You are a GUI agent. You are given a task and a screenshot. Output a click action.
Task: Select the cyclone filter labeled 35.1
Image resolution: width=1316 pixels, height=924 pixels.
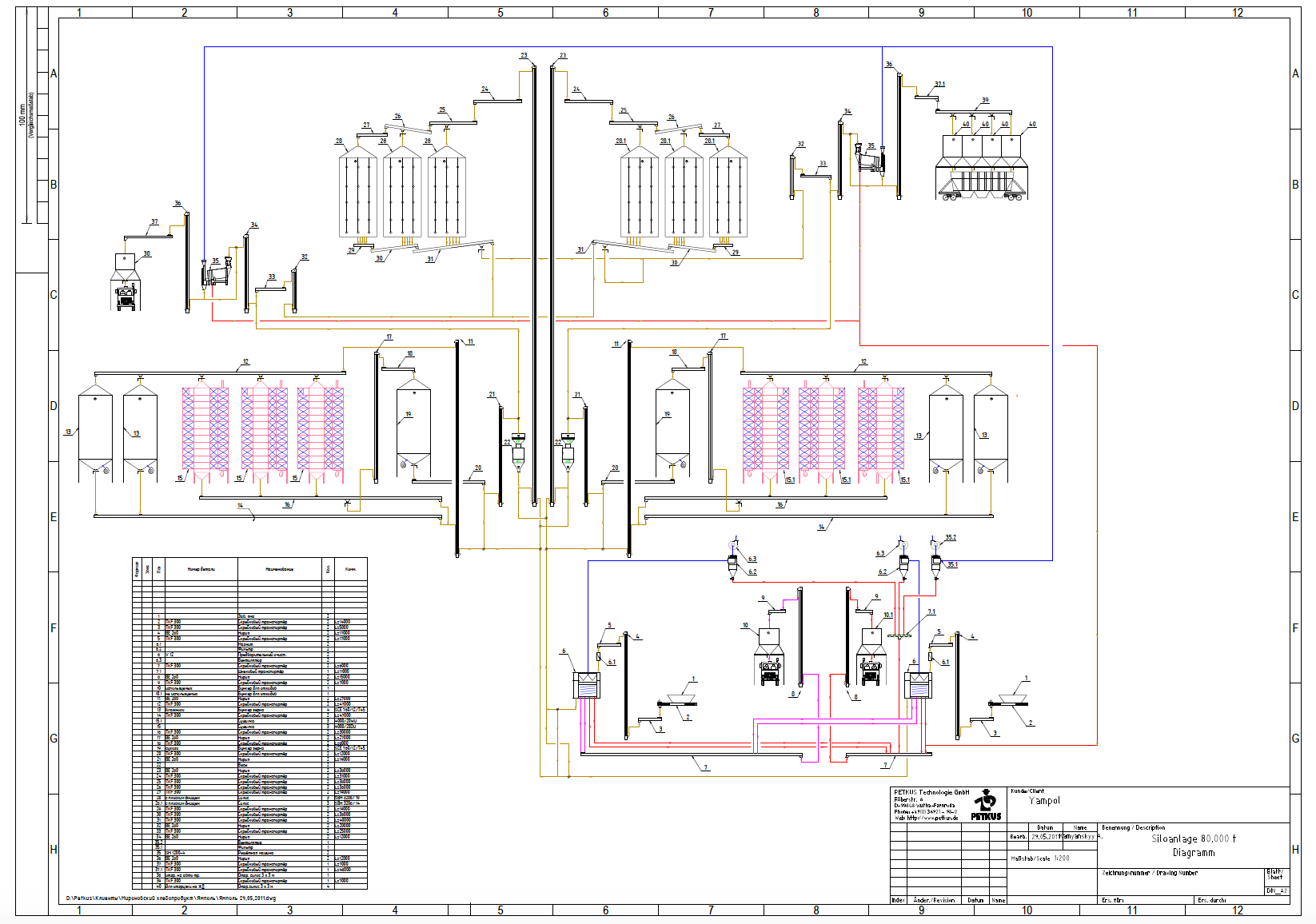point(936,564)
